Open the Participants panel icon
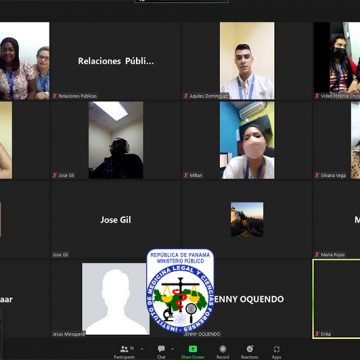Image resolution: width=360 pixels, height=360 pixels. pos(124,349)
